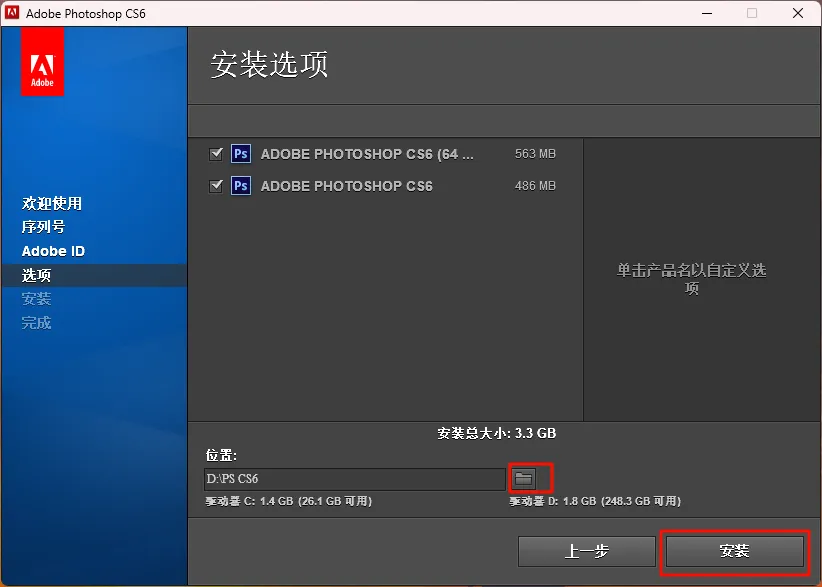The image size is (822, 587).
Task: Close the Adobe Photoshop CS6 installer window
Action: pyautogui.click(x=798, y=13)
